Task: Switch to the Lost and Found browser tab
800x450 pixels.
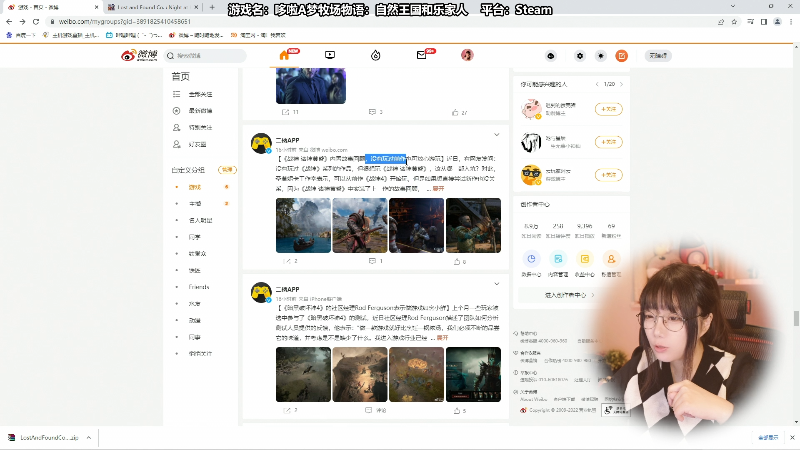Action: point(152,7)
